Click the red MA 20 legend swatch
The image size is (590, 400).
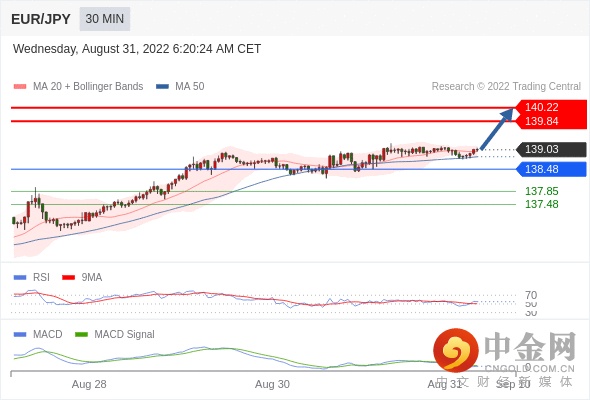pyautogui.click(x=20, y=87)
